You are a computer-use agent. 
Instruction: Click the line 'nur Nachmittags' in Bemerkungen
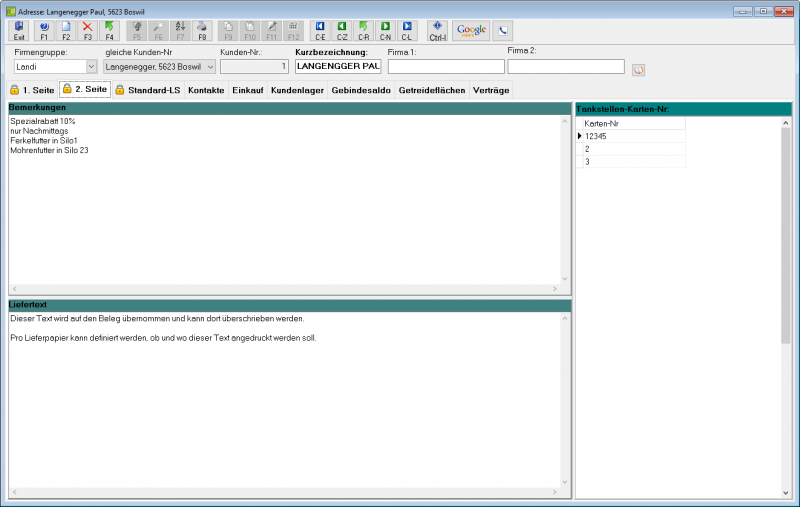pyautogui.click(x=39, y=131)
